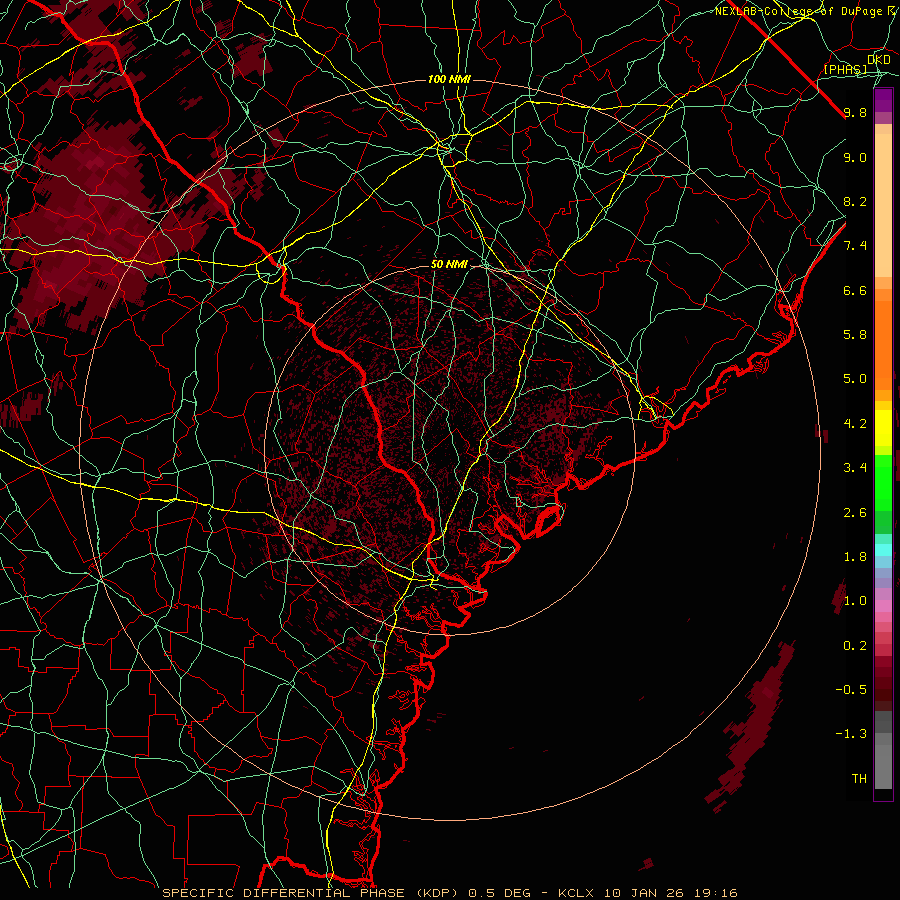Click the -0.5 scale value

(851, 690)
